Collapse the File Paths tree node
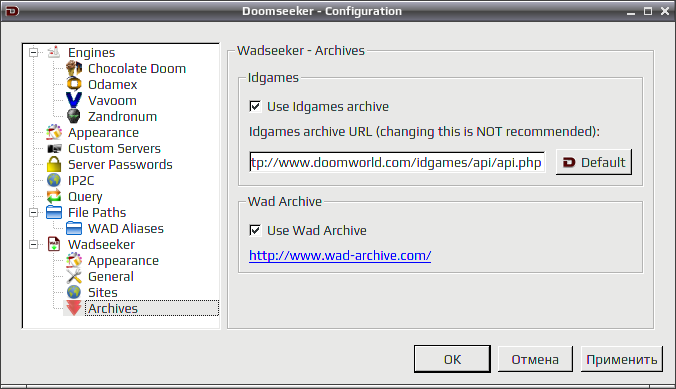The height and width of the screenshot is (389, 676). pyautogui.click(x=34, y=212)
